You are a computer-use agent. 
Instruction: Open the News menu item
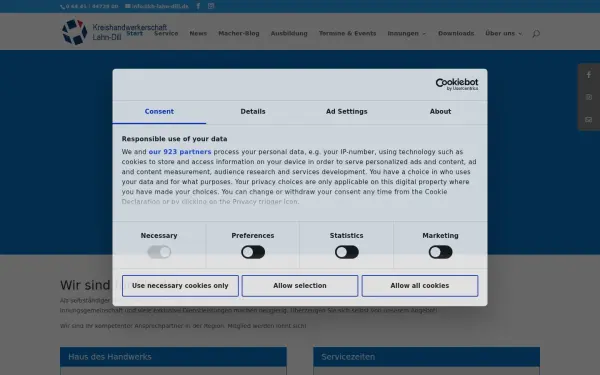click(x=198, y=34)
